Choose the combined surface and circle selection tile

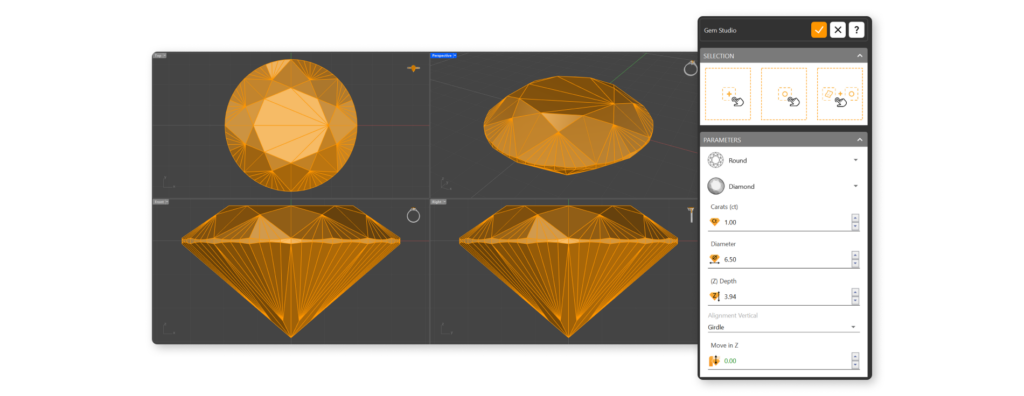point(840,94)
